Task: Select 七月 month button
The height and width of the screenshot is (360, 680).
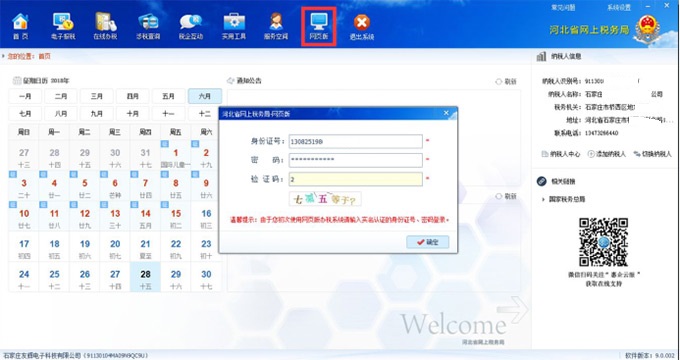Action: 25,114
